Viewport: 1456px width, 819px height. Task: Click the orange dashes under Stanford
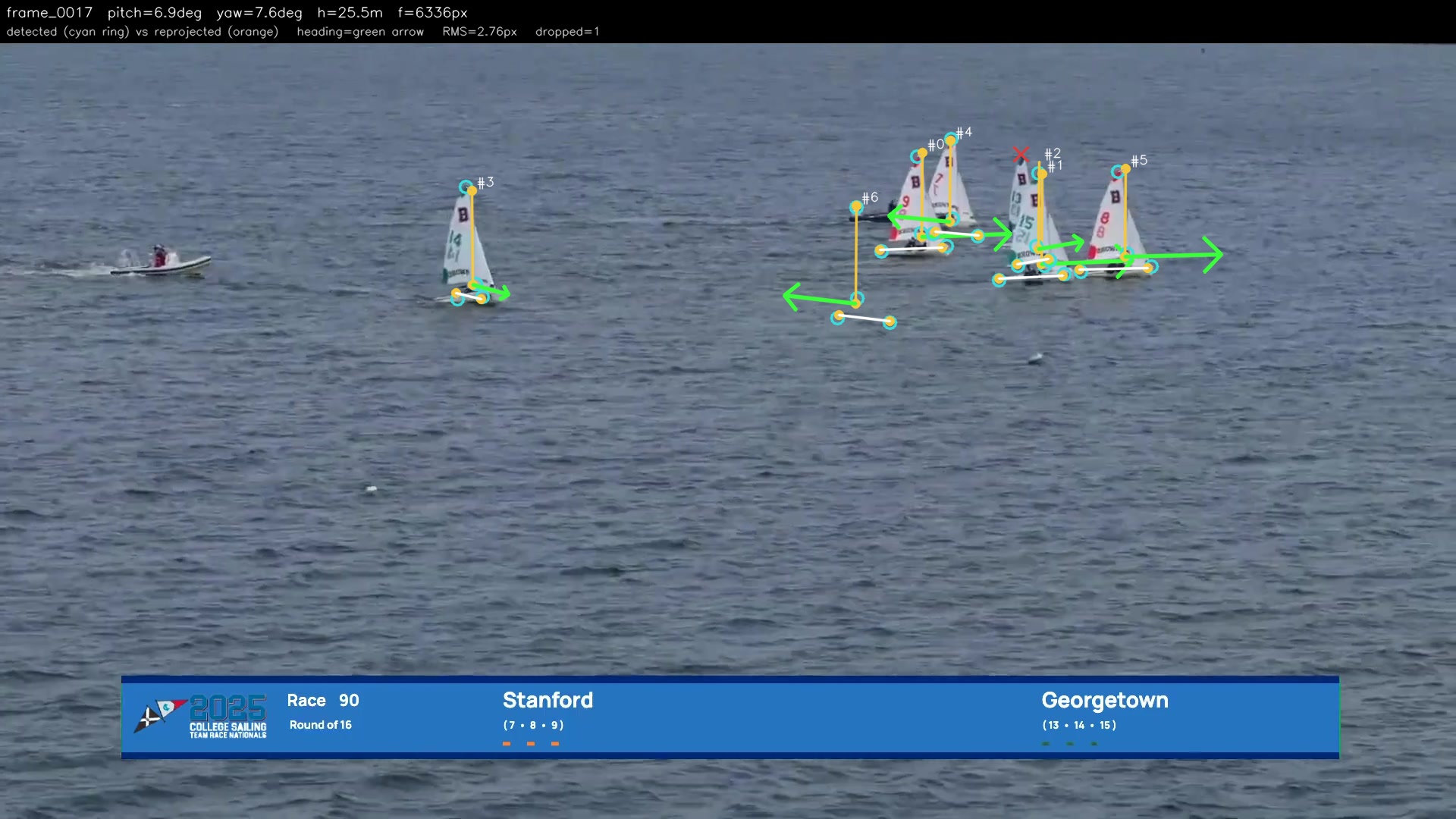531,744
